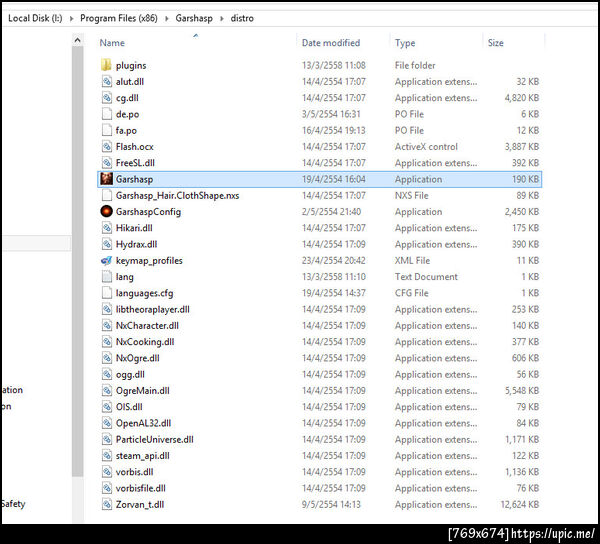The width and height of the screenshot is (600, 544).
Task: Select the ogg.dll file icon
Action: pos(106,374)
